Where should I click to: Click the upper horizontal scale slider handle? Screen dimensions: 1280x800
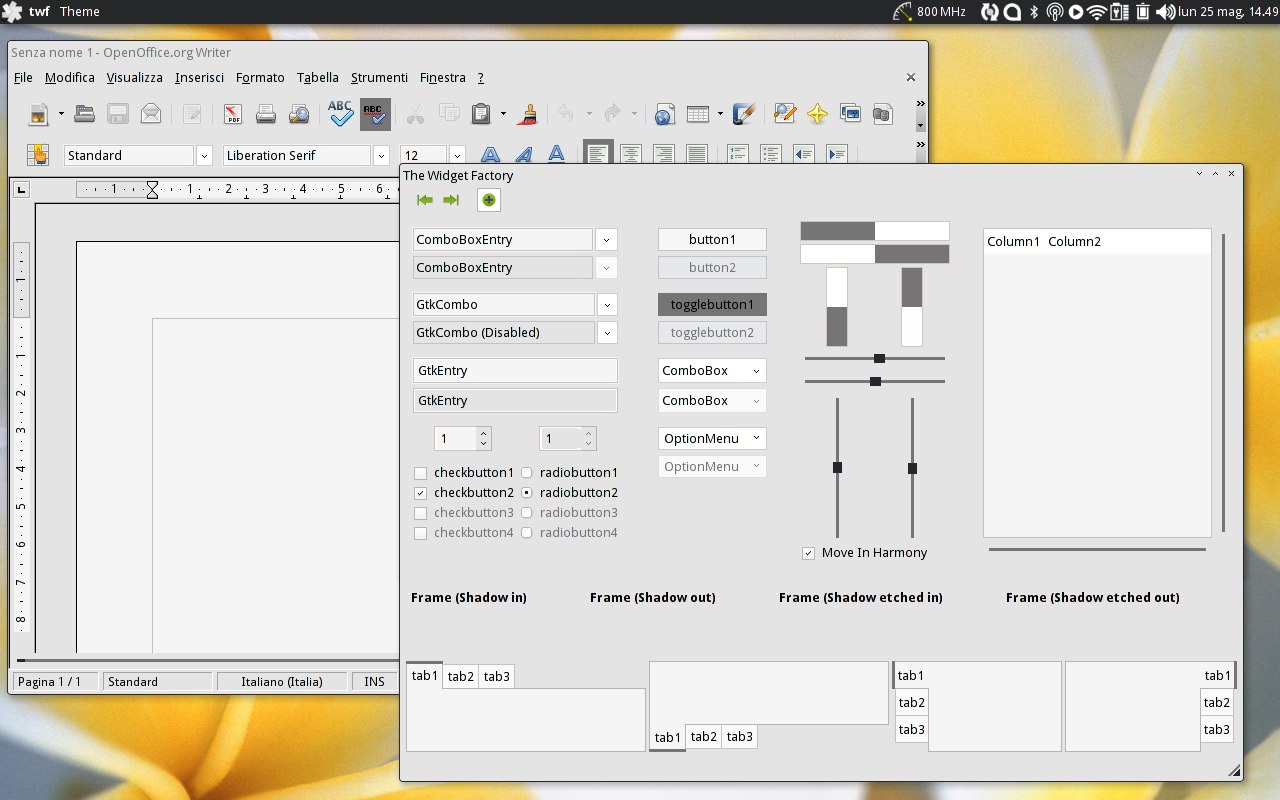point(879,358)
